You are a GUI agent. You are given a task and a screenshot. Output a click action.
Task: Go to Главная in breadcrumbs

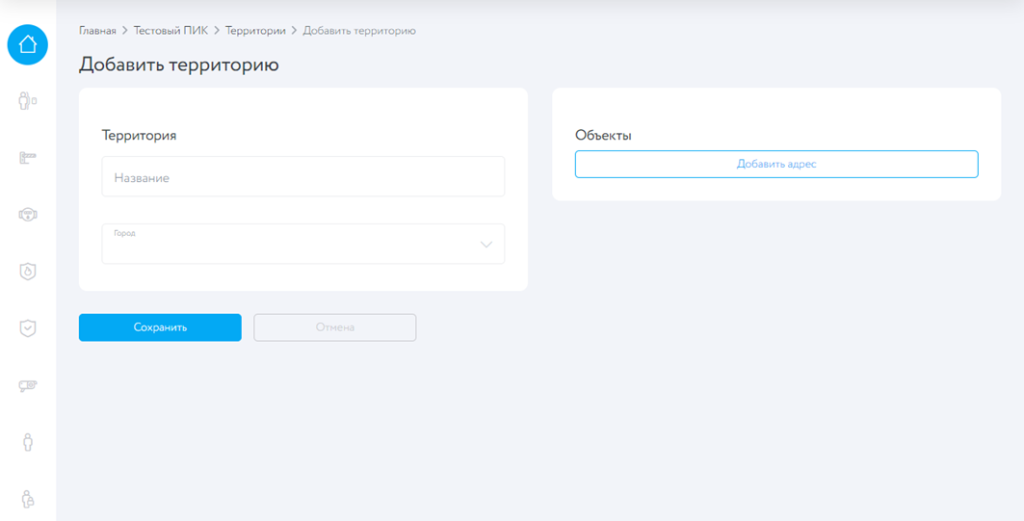click(97, 31)
